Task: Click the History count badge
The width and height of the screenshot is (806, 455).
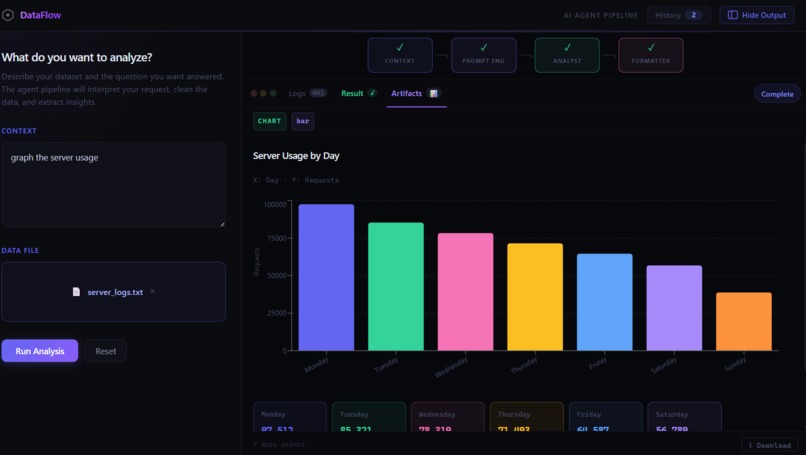Action: pos(693,15)
